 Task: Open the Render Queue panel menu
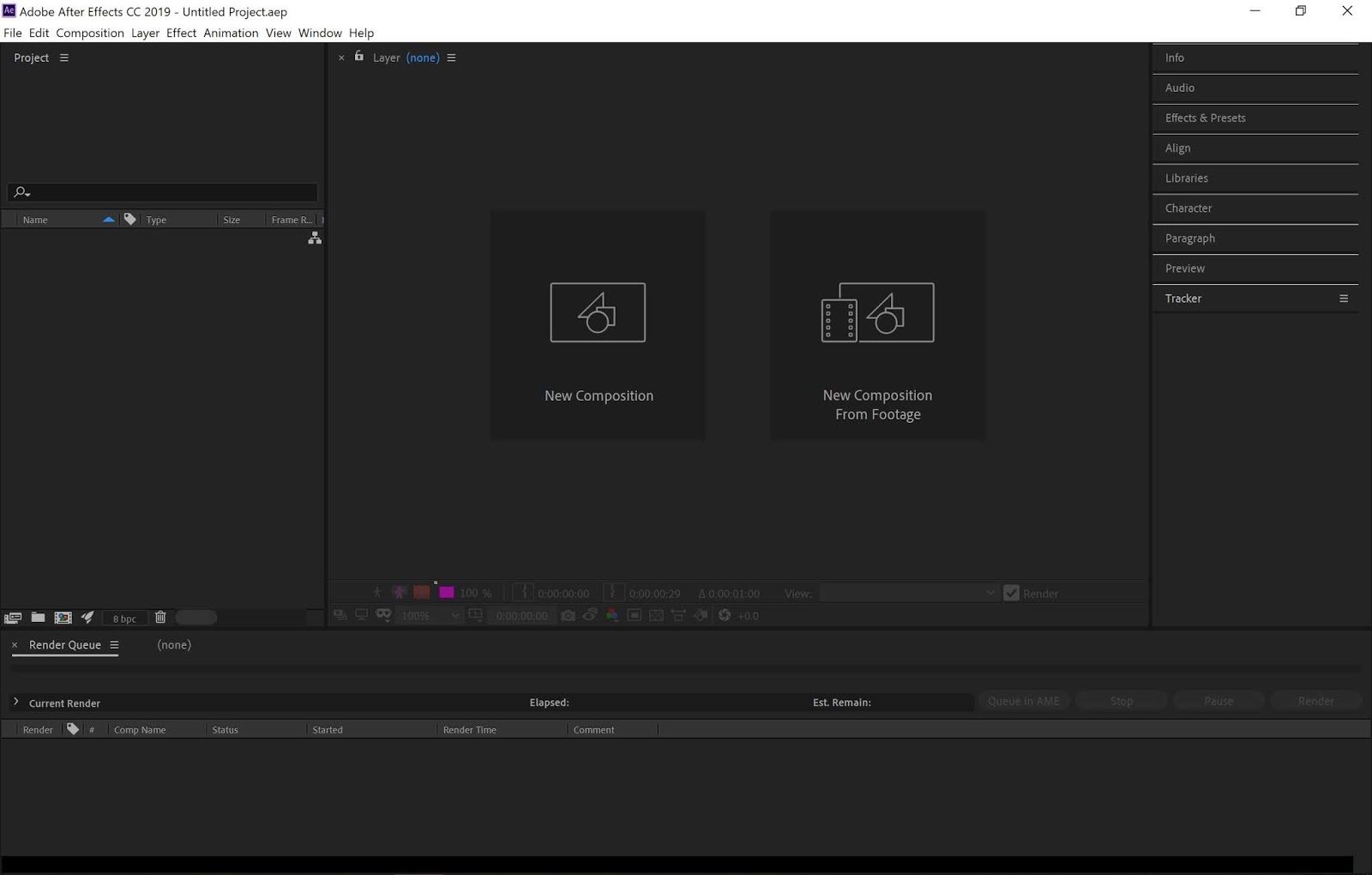click(x=114, y=645)
